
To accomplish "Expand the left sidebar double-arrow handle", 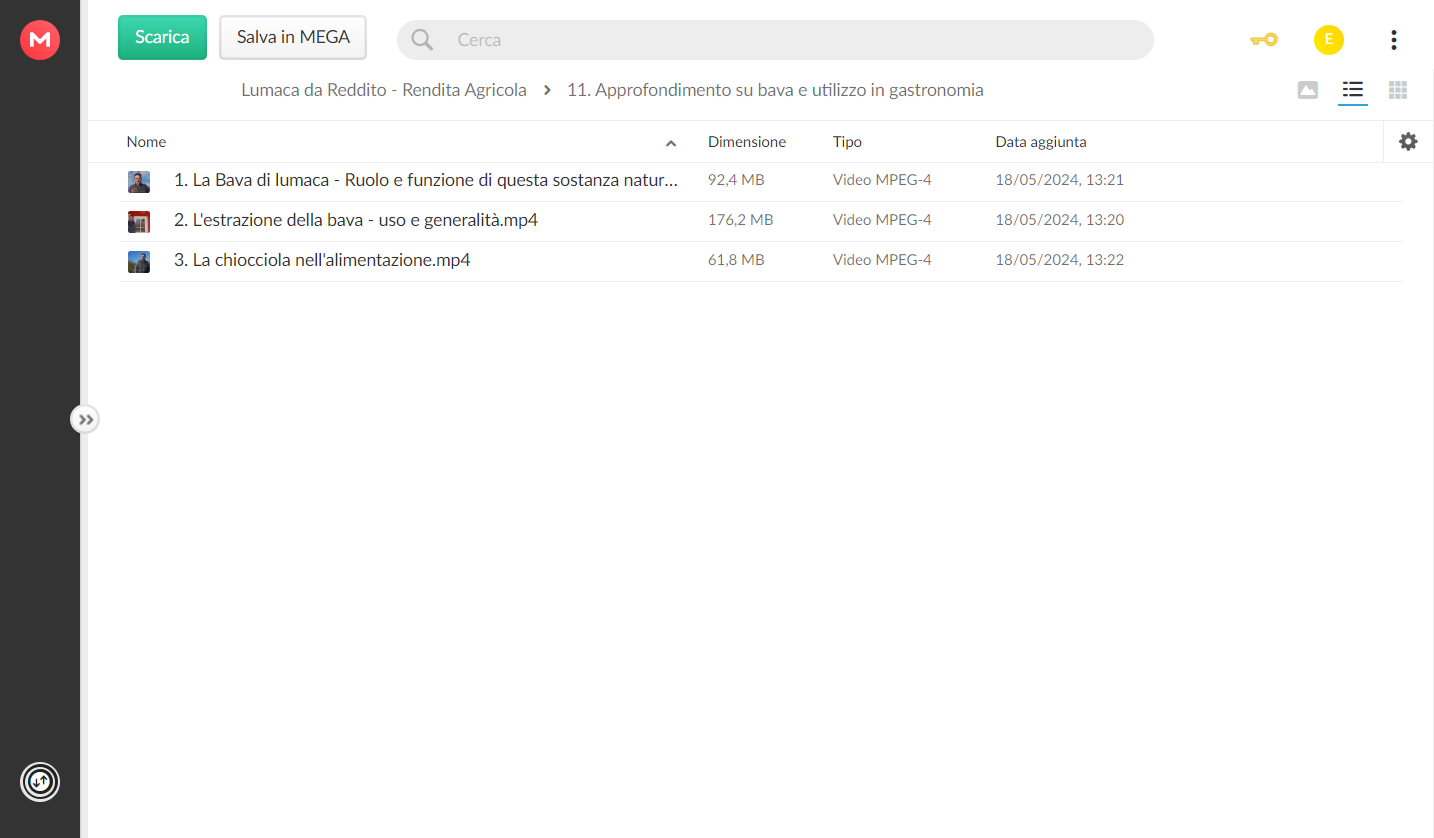I will (x=85, y=419).
